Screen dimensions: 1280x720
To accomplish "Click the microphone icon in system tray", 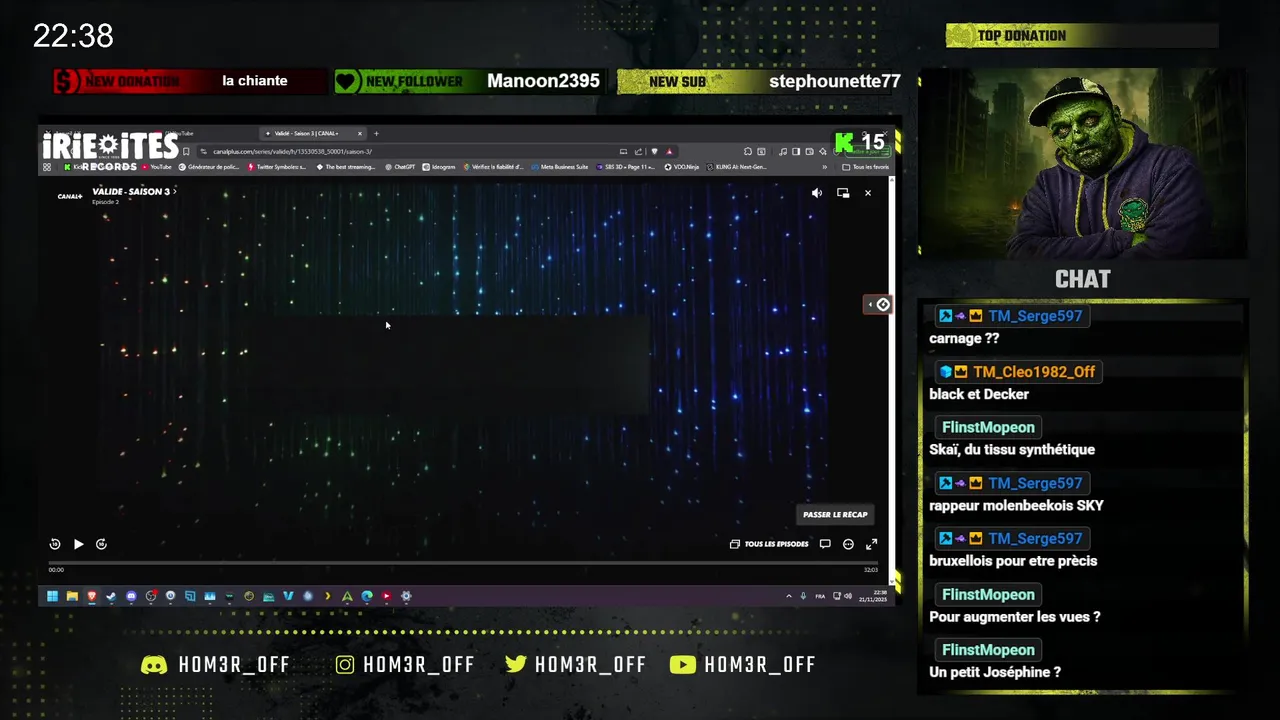I will (x=803, y=596).
